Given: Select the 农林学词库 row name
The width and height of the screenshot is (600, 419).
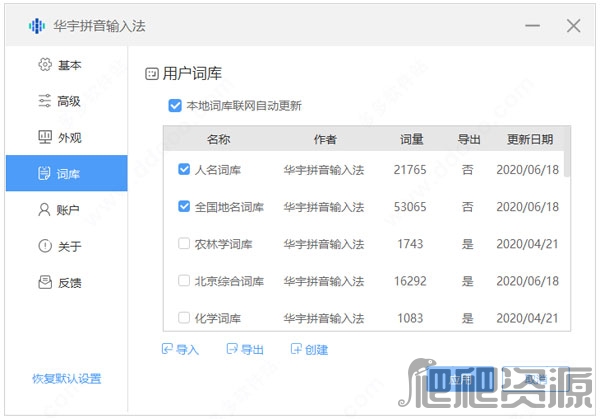Looking at the screenshot, I should click(x=223, y=244).
